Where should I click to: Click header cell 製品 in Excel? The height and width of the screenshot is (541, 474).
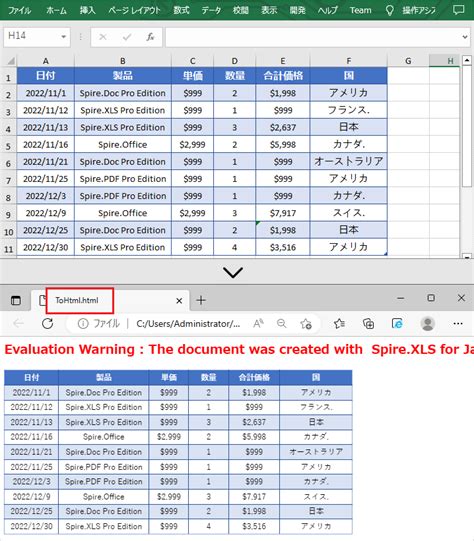(123, 76)
